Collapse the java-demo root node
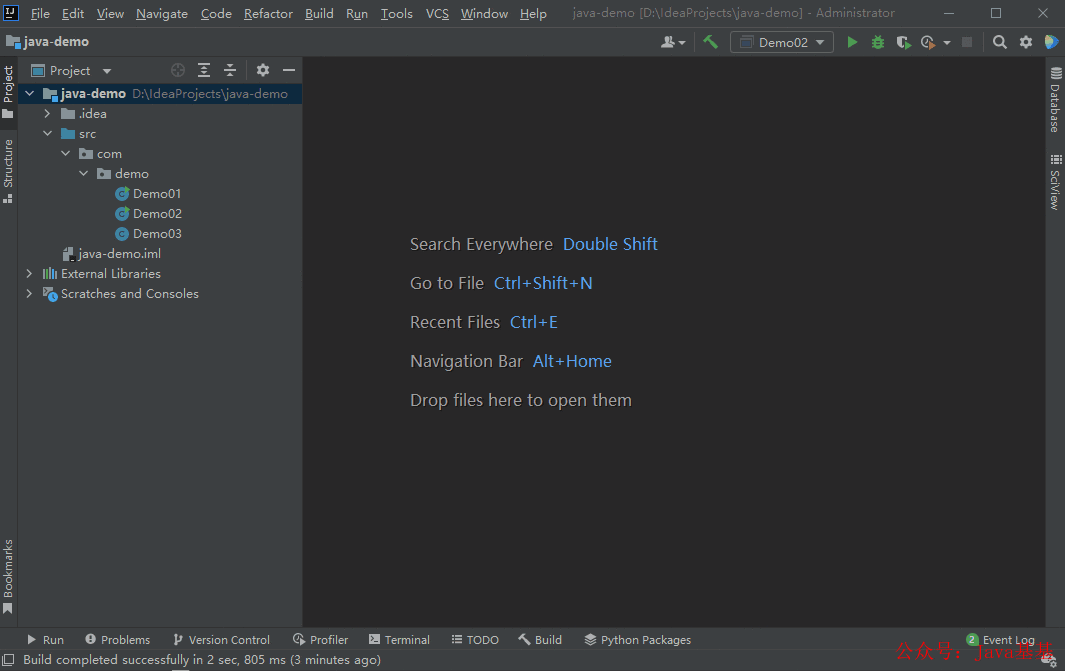Screen dimensions: 1065x671 click(x=30, y=94)
